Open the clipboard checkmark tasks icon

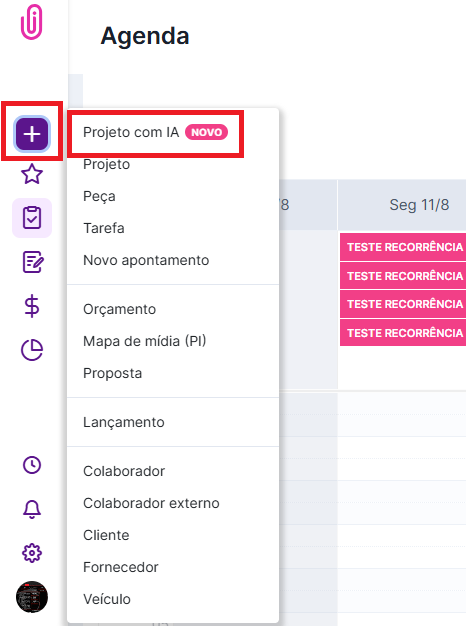coord(32,218)
